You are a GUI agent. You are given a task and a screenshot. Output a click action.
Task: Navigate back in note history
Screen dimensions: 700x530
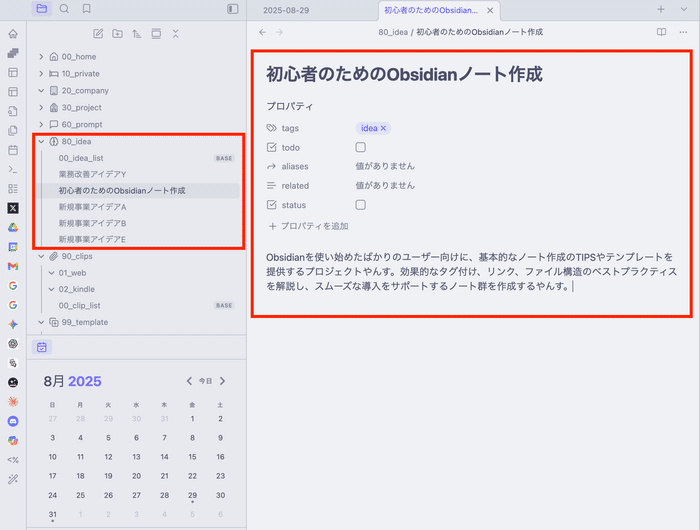pos(262,32)
